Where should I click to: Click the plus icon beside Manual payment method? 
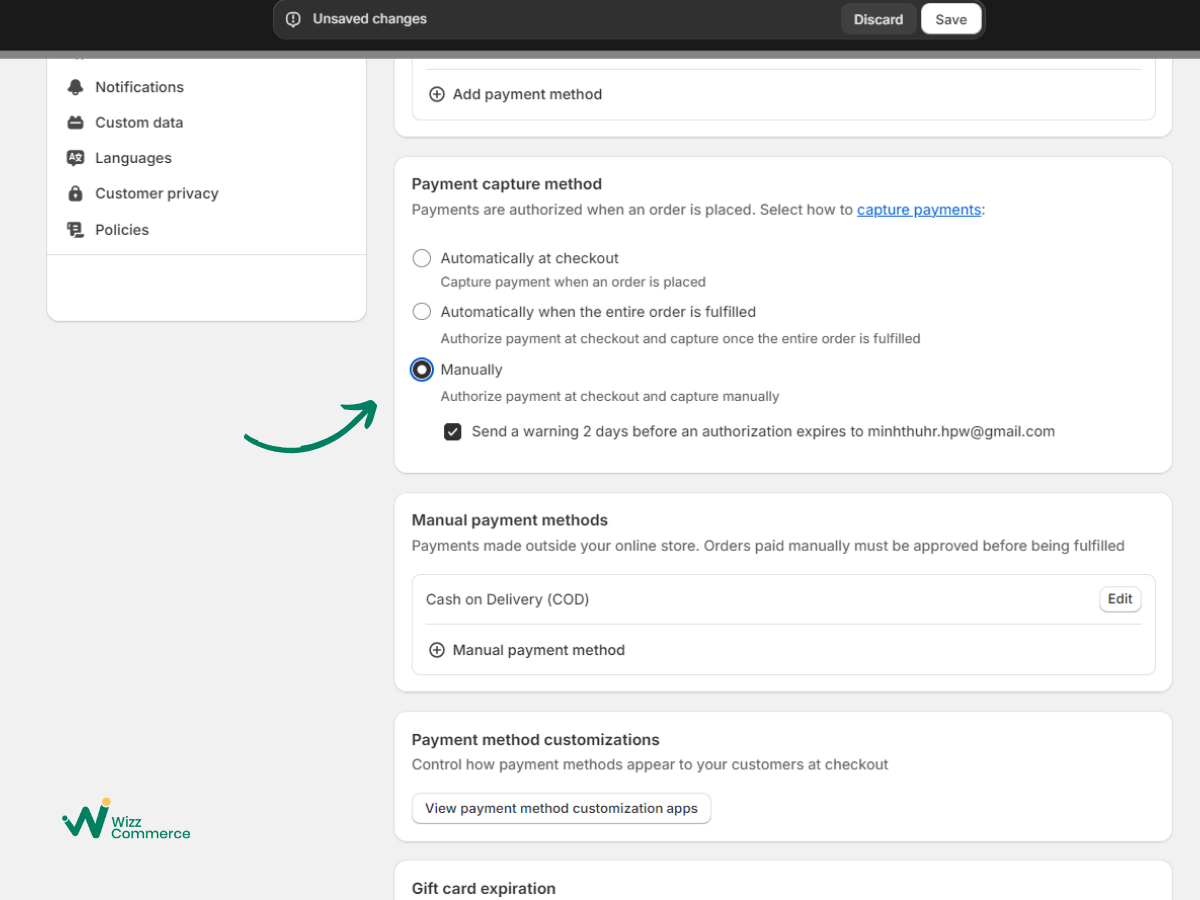click(x=437, y=650)
